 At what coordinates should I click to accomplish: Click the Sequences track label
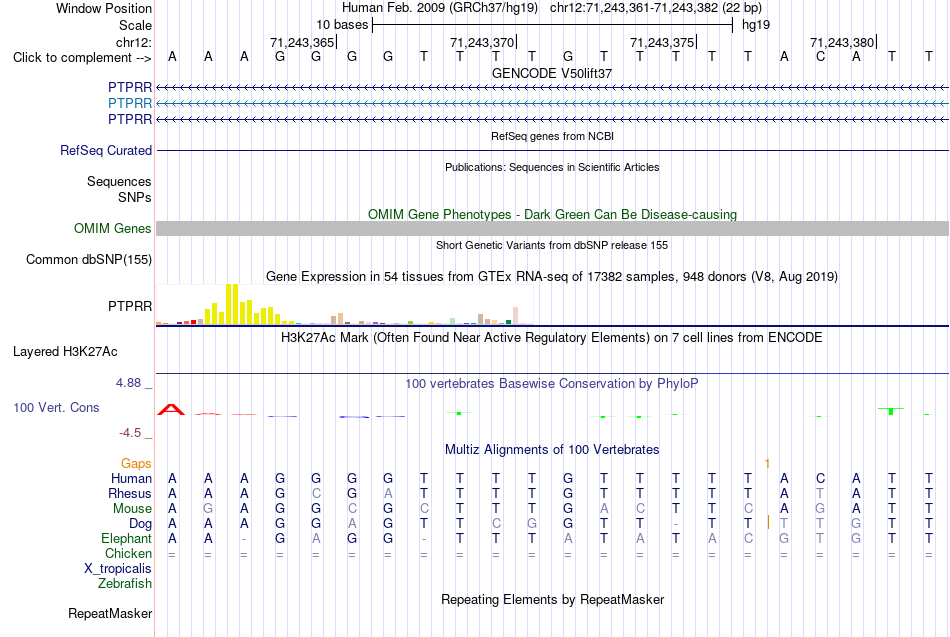119,181
